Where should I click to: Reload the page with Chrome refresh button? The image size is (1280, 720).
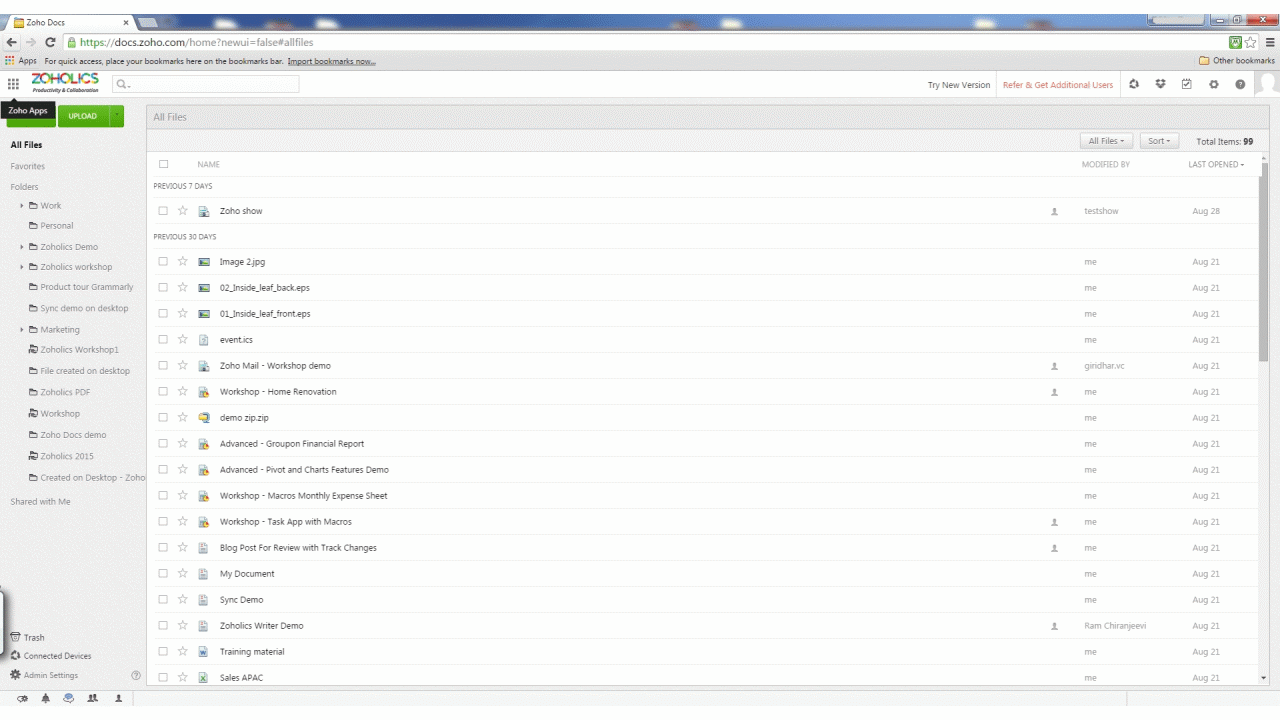pyautogui.click(x=50, y=42)
